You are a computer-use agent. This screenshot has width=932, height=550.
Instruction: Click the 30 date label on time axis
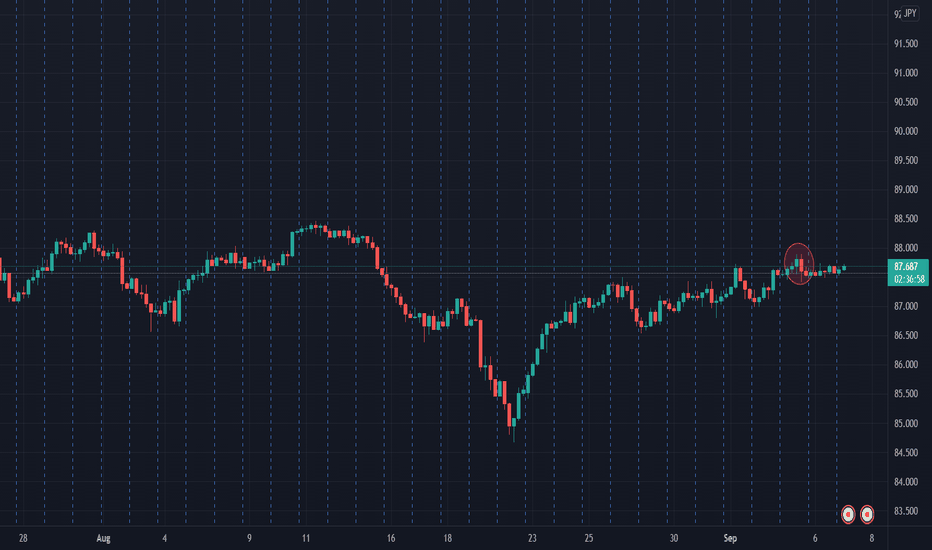(x=673, y=538)
